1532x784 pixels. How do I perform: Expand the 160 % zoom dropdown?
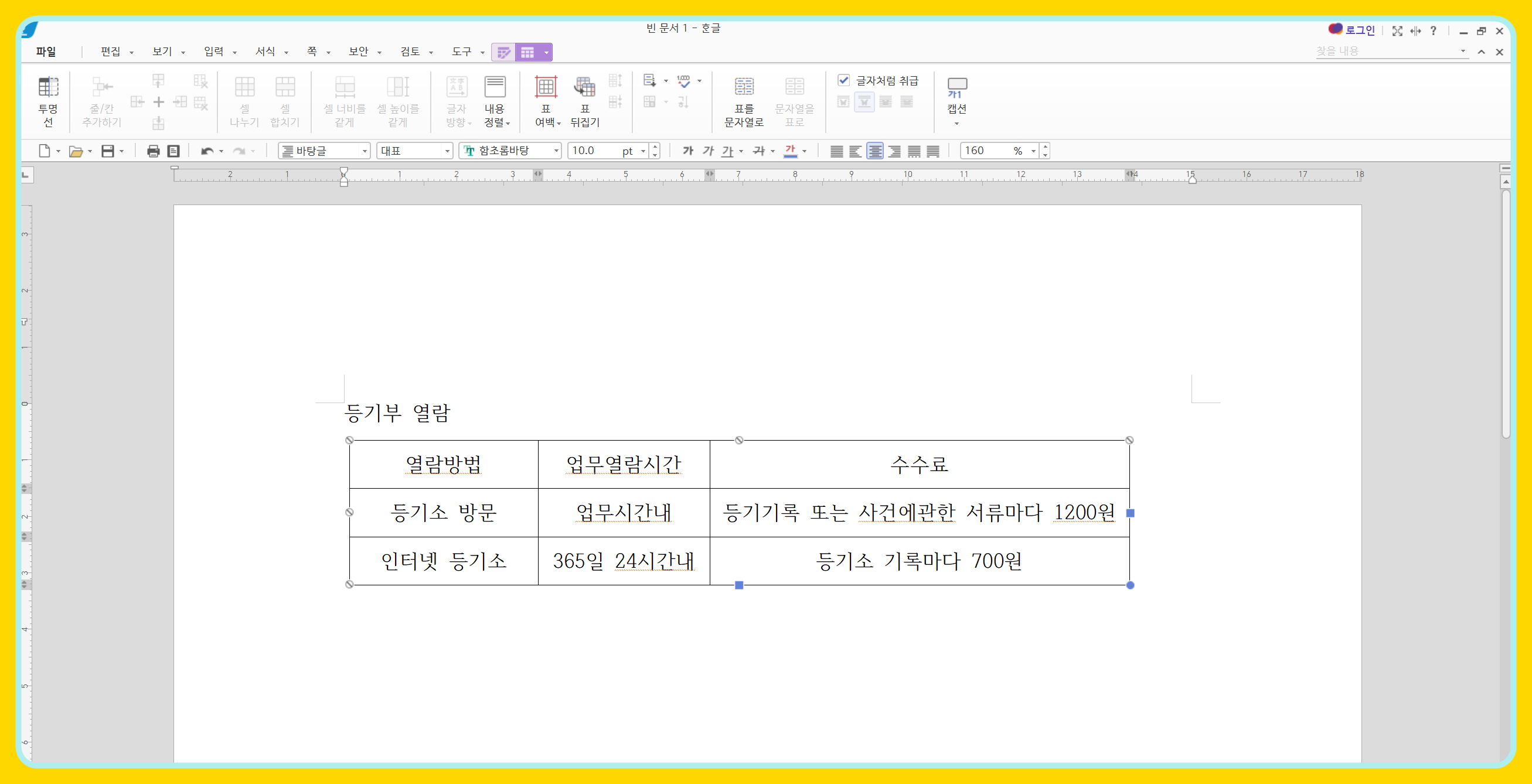(x=1033, y=151)
